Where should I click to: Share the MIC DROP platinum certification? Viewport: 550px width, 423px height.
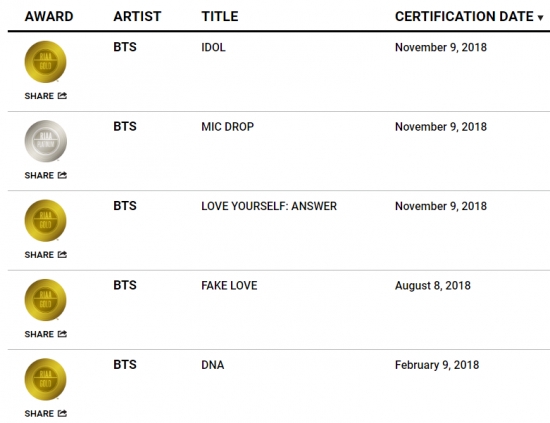46,175
